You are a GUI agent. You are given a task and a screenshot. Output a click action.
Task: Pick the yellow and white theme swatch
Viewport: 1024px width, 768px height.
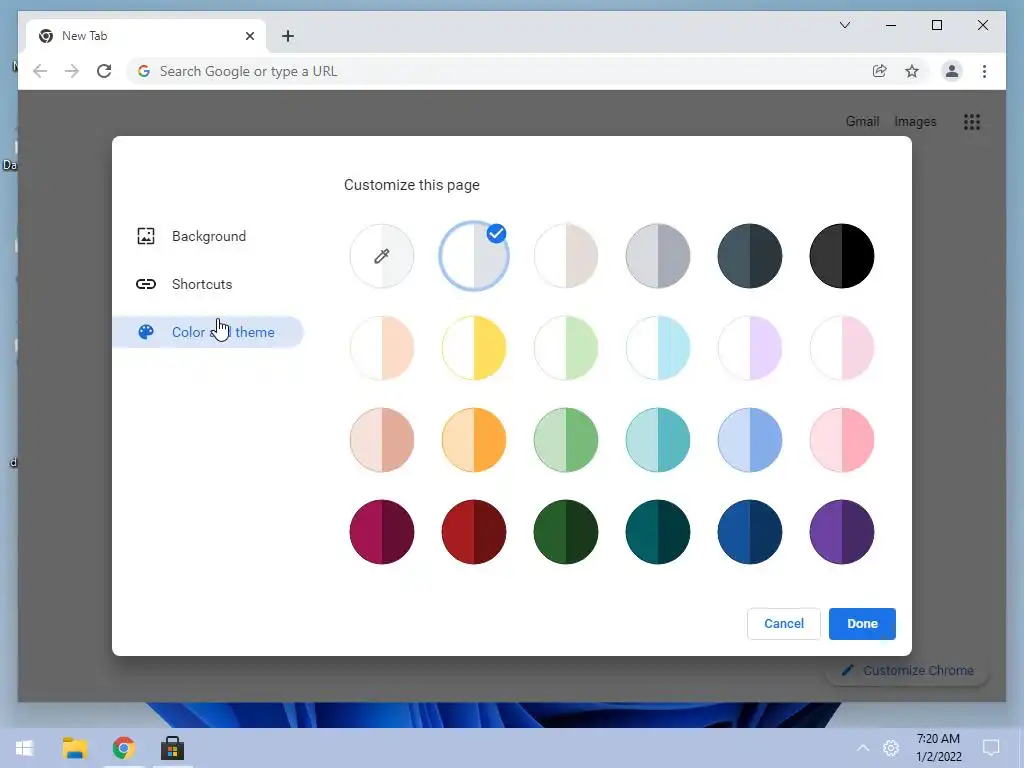[473, 348]
